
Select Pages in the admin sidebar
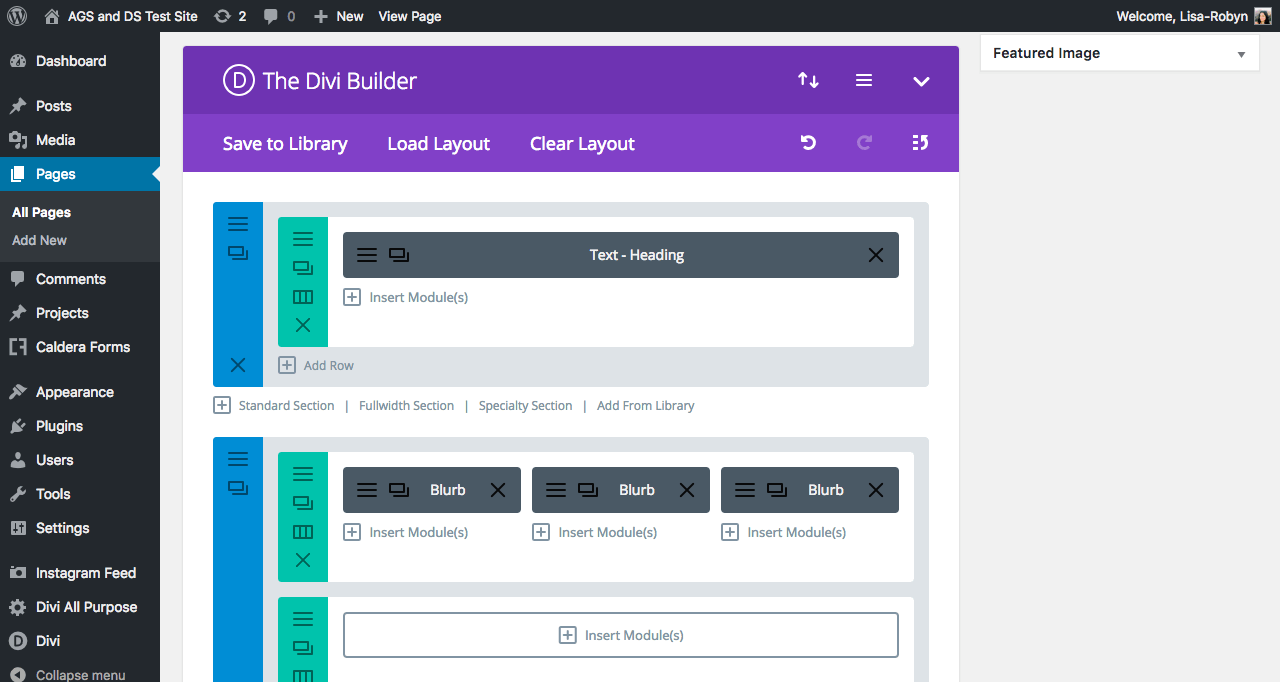tap(80, 174)
